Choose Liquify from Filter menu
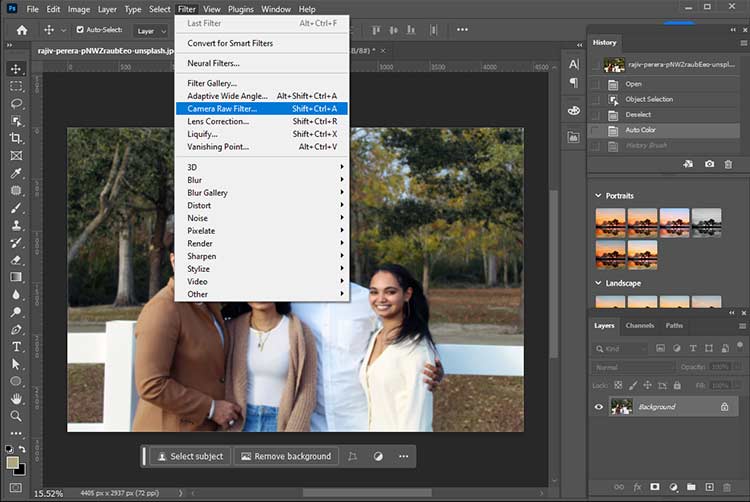The image size is (750, 502). [262, 134]
